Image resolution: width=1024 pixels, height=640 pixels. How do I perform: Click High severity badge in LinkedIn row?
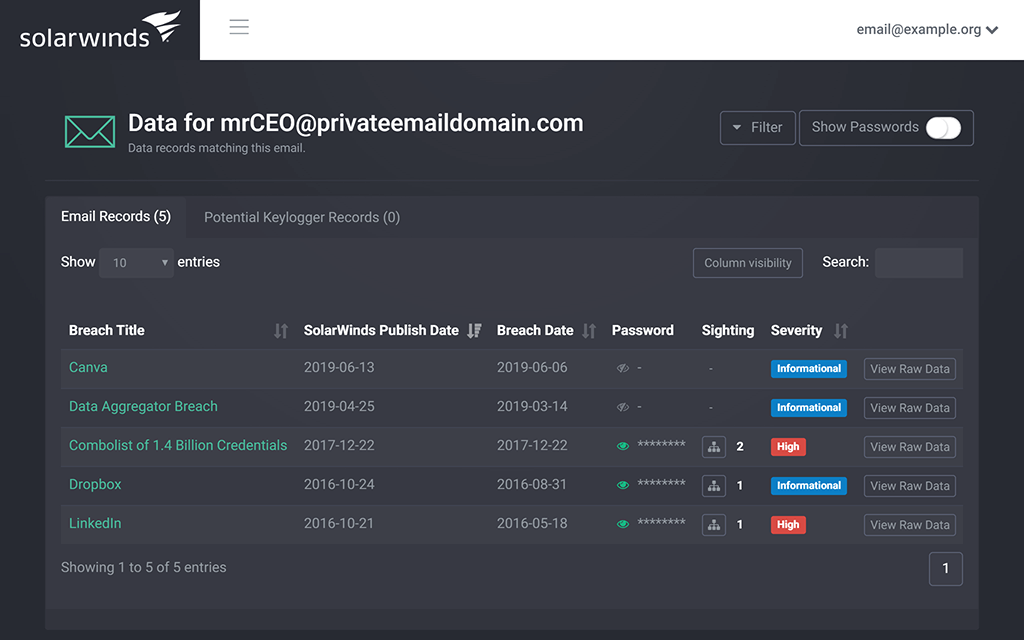tap(788, 525)
